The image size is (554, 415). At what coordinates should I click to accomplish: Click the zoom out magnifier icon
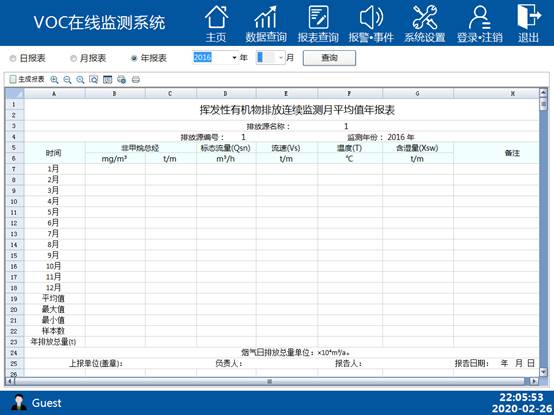pyautogui.click(x=67, y=80)
